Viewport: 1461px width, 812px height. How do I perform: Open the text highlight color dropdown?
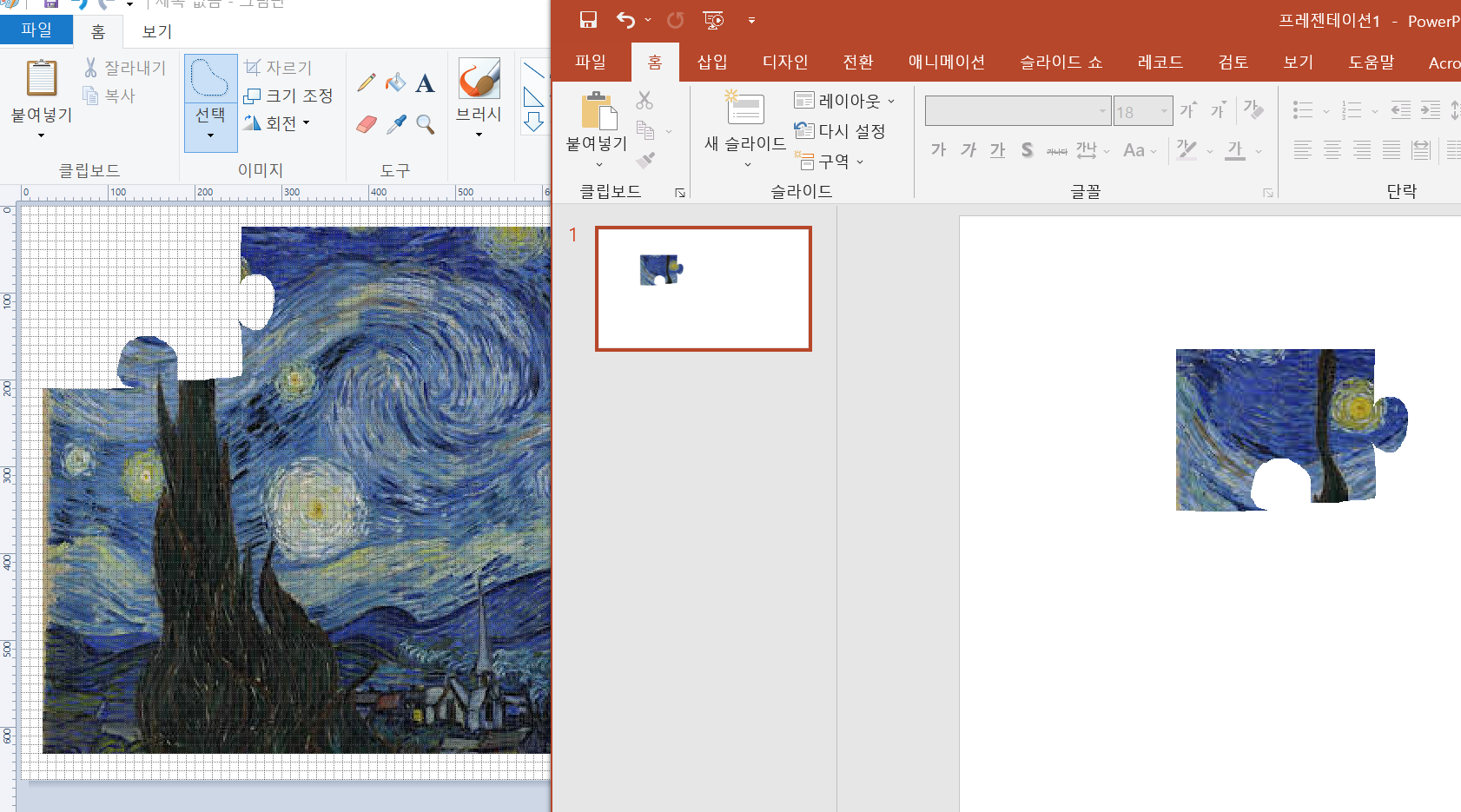[1210, 151]
